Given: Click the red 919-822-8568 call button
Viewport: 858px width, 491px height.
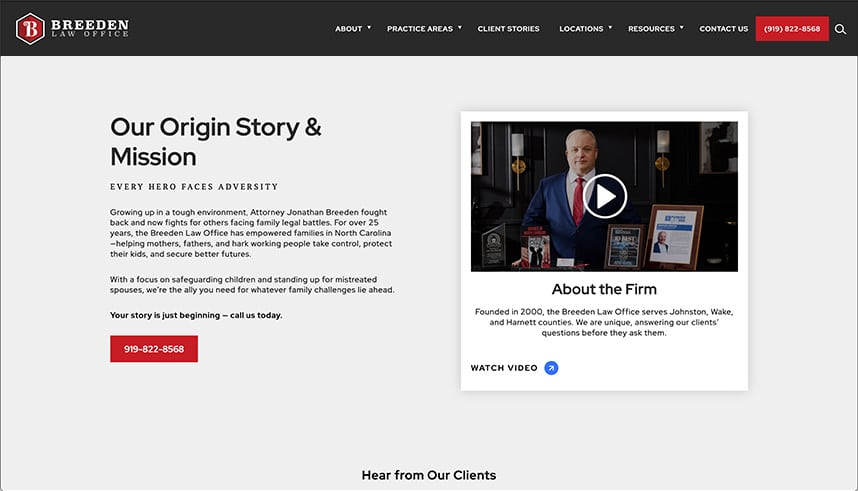Looking at the screenshot, I should pos(154,349).
